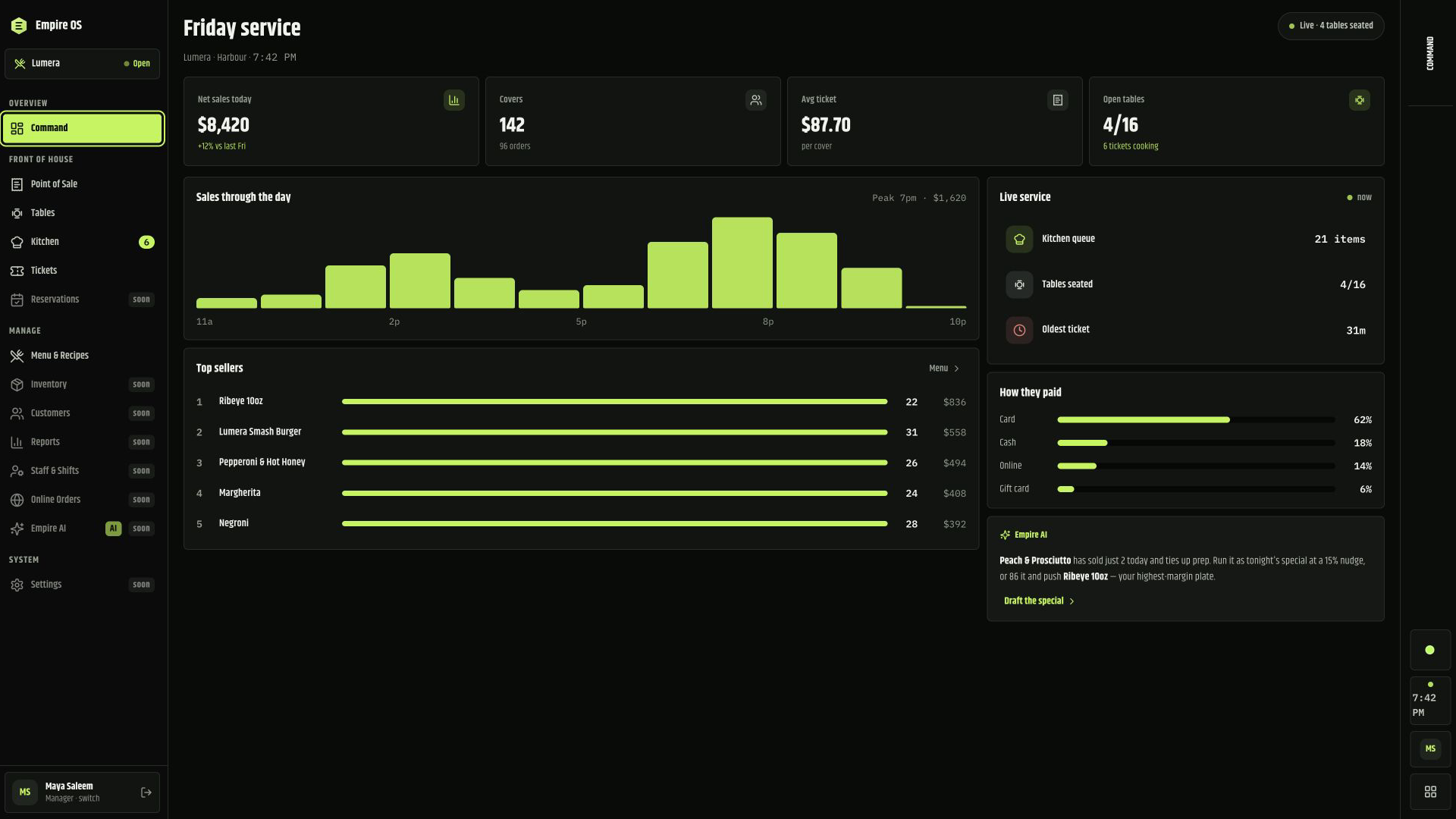Click the MS avatar in the user card
The width and height of the screenshot is (1456, 819).
pos(25,792)
